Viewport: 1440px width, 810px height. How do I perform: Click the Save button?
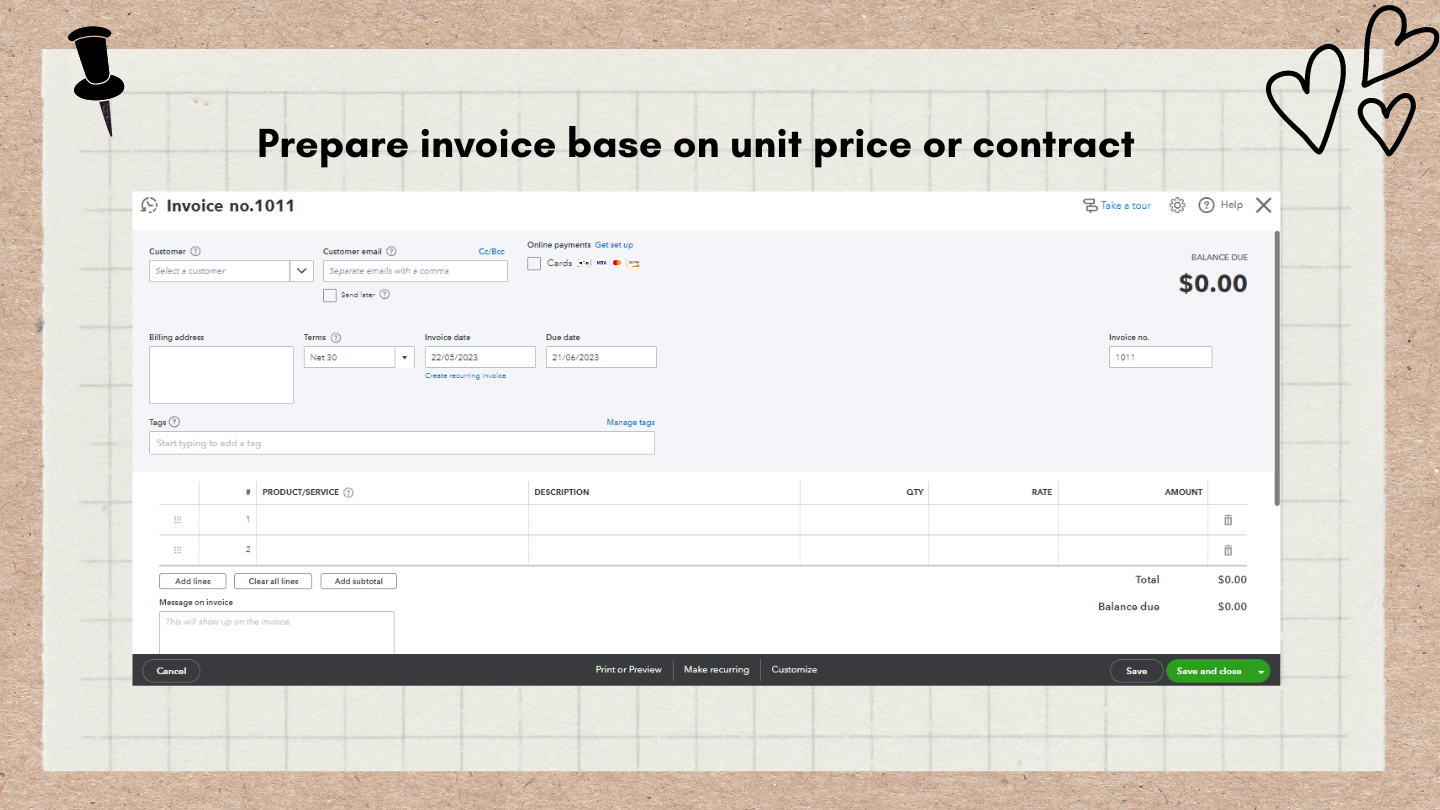click(x=1136, y=671)
